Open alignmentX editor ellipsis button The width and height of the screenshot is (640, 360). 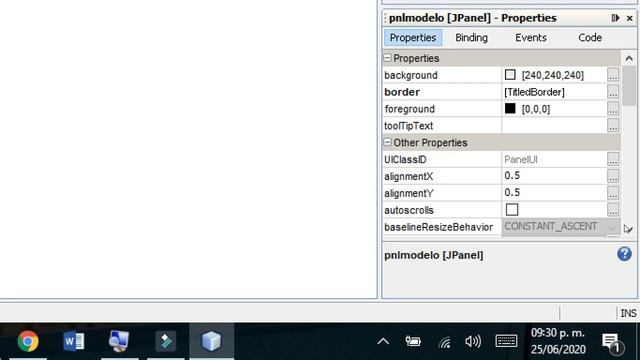[x=613, y=176]
